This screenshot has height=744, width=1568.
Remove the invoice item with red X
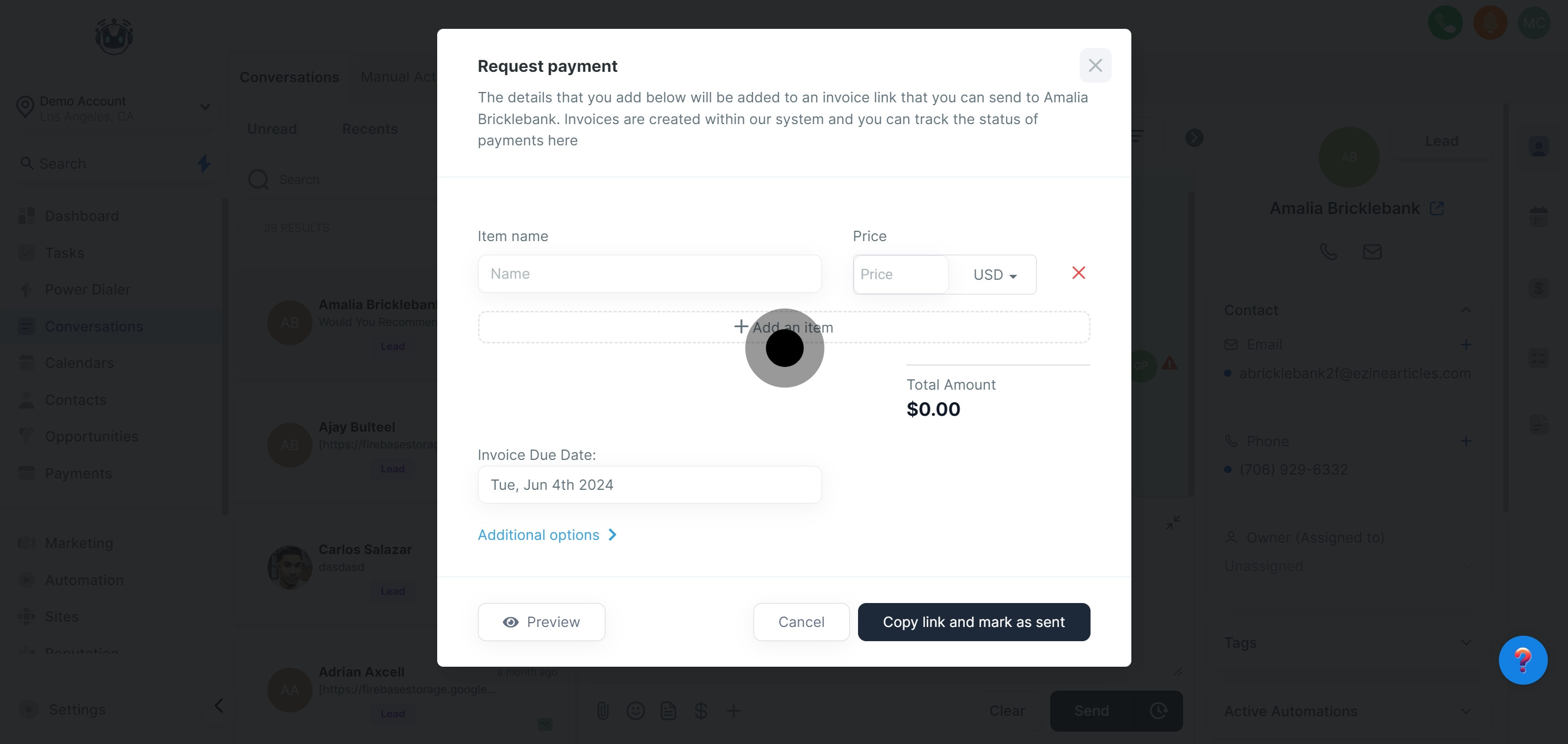[x=1078, y=273]
